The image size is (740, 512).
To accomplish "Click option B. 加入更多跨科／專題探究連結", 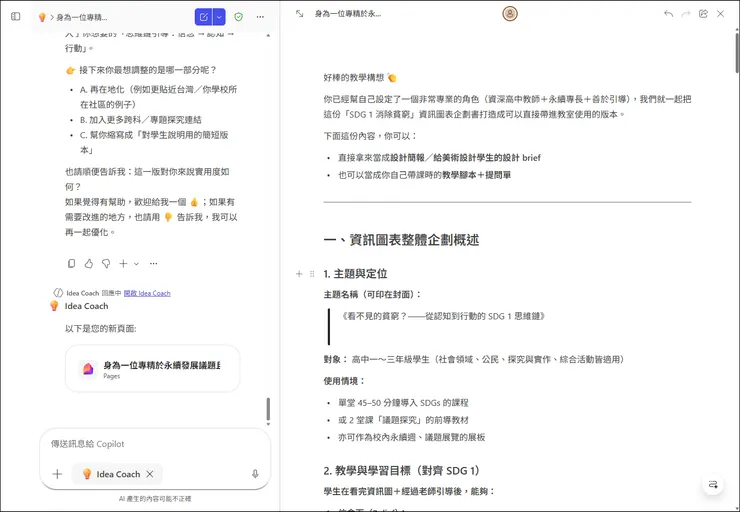I will pyautogui.click(x=141, y=119).
